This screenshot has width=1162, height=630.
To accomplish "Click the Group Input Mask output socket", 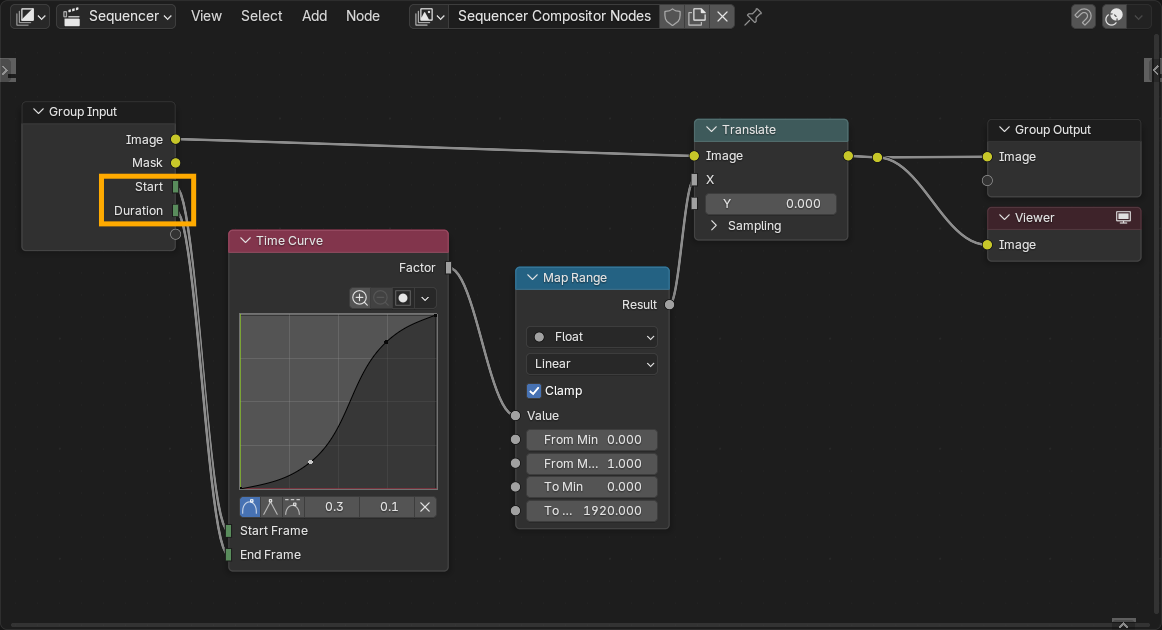I will pyautogui.click(x=176, y=163).
